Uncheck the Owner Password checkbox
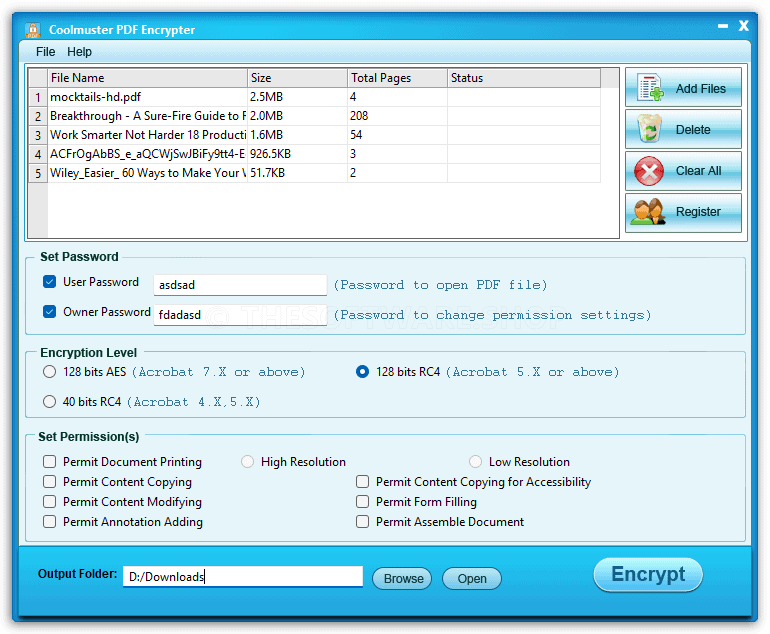Viewport: 770px width, 634px height. (x=50, y=311)
